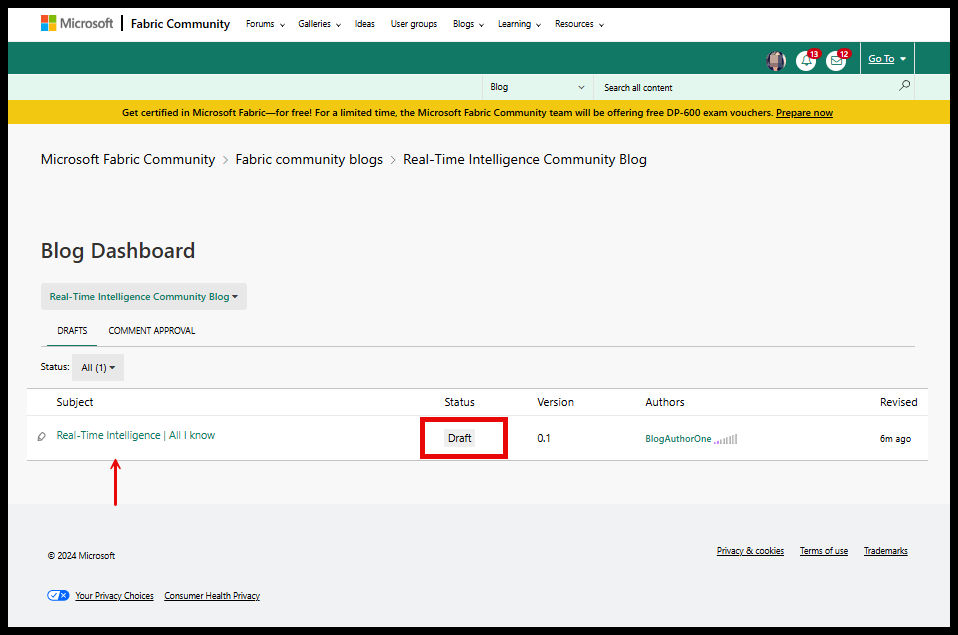Expand the Galleries menu
The height and width of the screenshot is (635, 958).
click(x=319, y=24)
